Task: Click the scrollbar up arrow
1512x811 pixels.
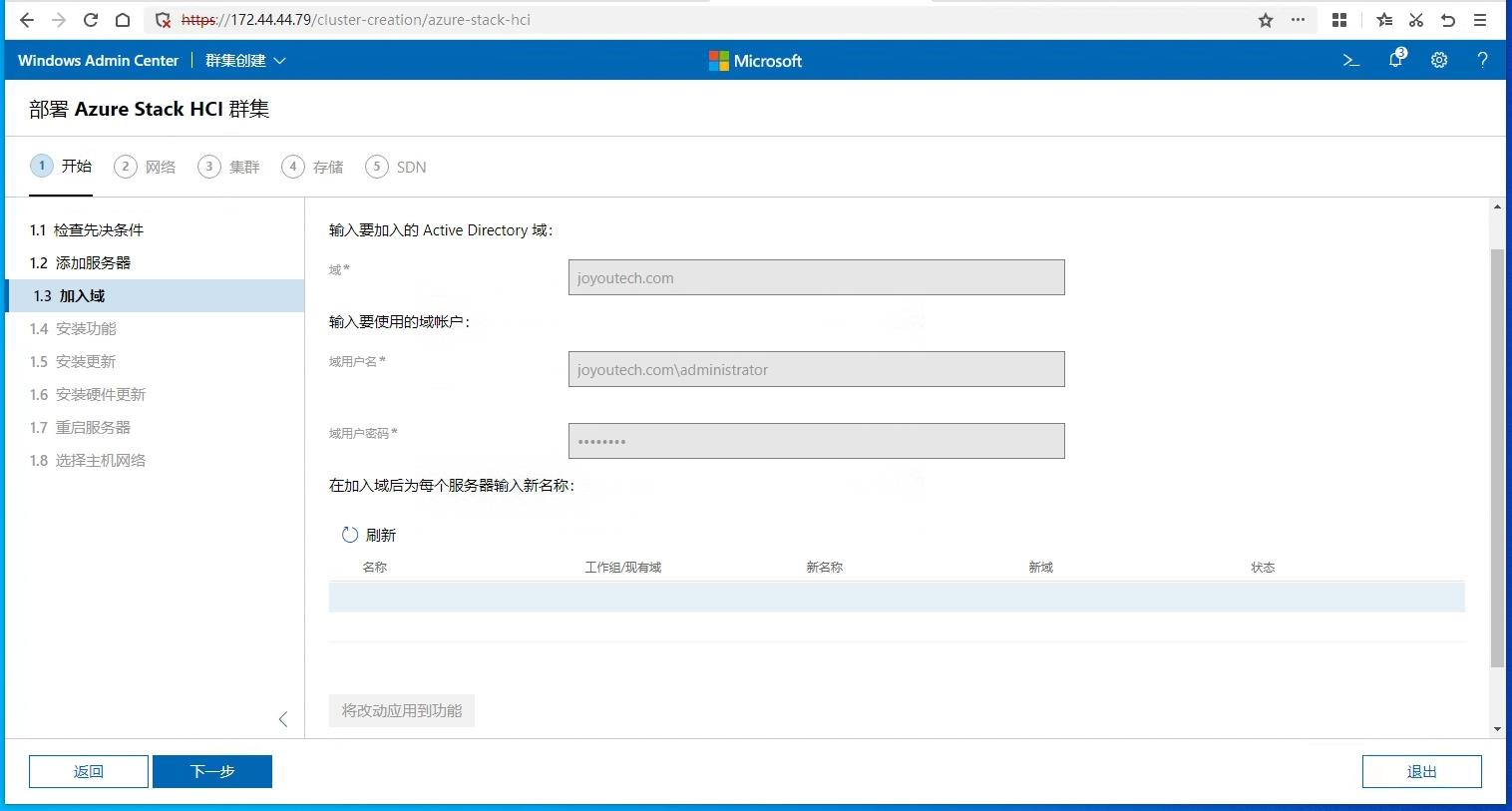Action: pos(1497,206)
